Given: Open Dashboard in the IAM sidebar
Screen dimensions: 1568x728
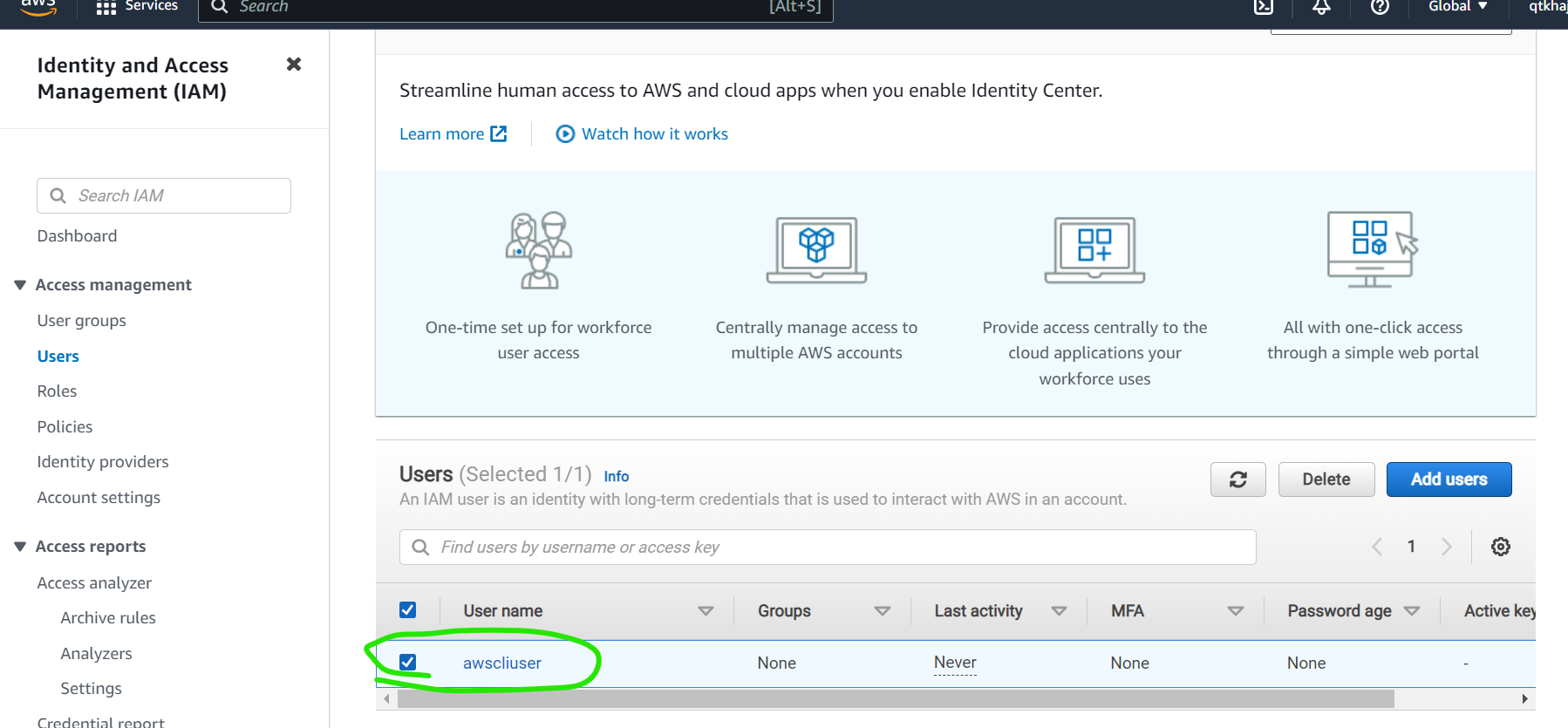Looking at the screenshot, I should click(x=77, y=236).
